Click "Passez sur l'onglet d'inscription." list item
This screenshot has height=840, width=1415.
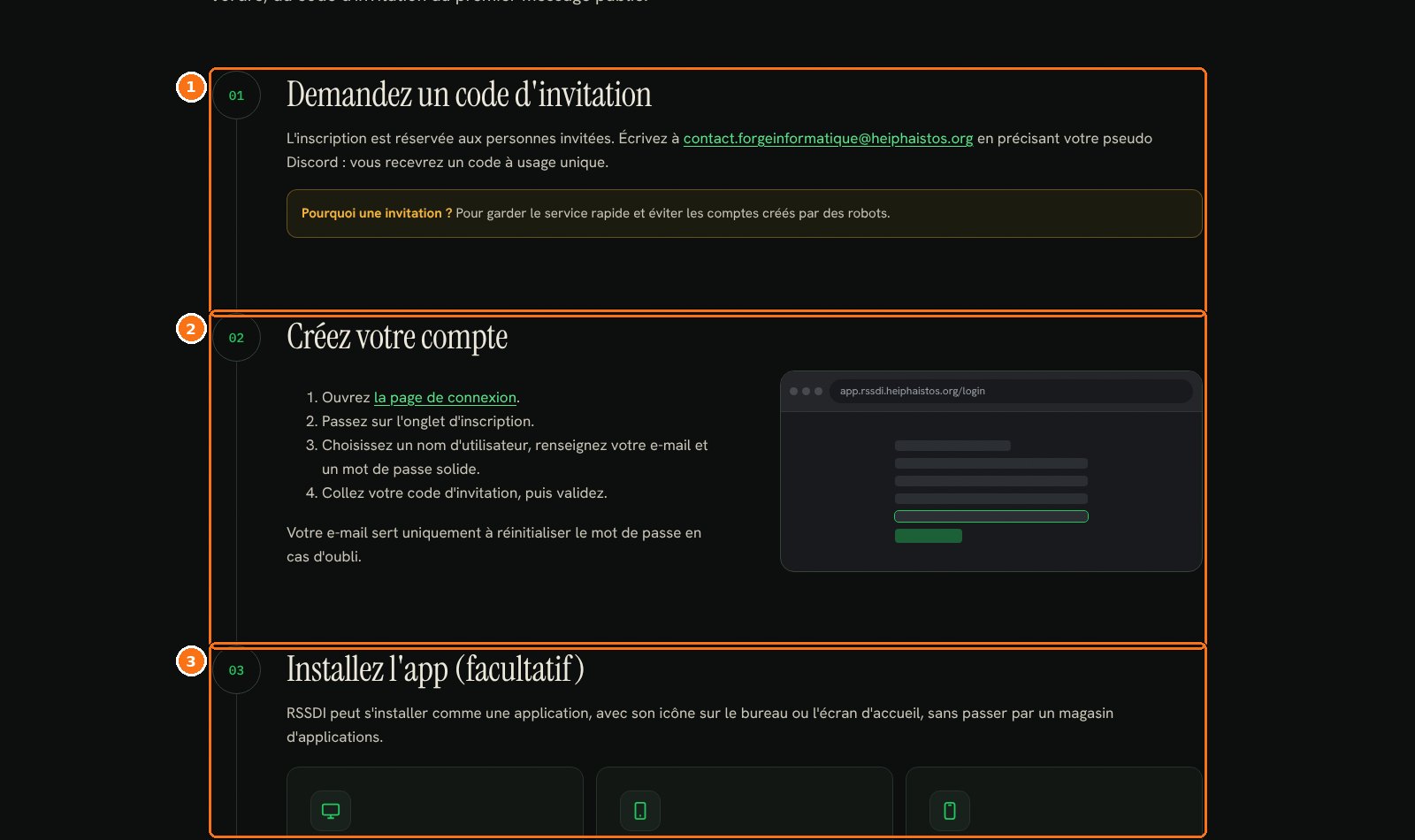pyautogui.click(x=428, y=421)
